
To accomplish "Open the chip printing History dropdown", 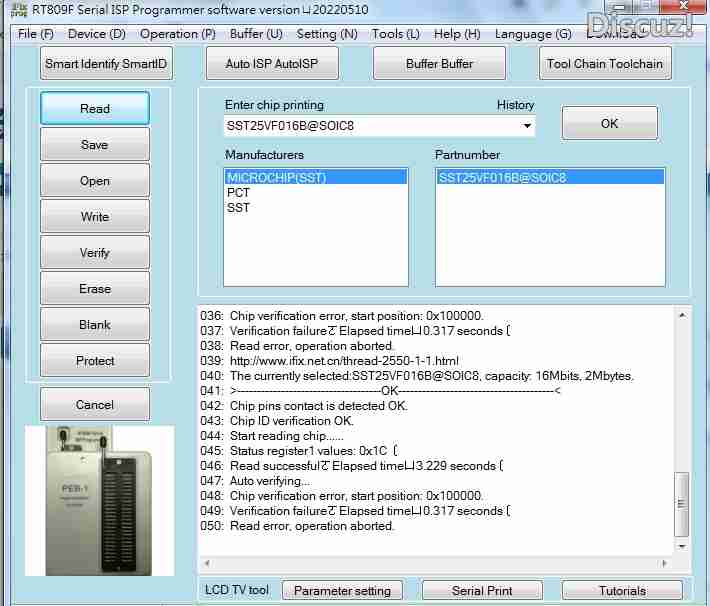I will click(x=527, y=127).
